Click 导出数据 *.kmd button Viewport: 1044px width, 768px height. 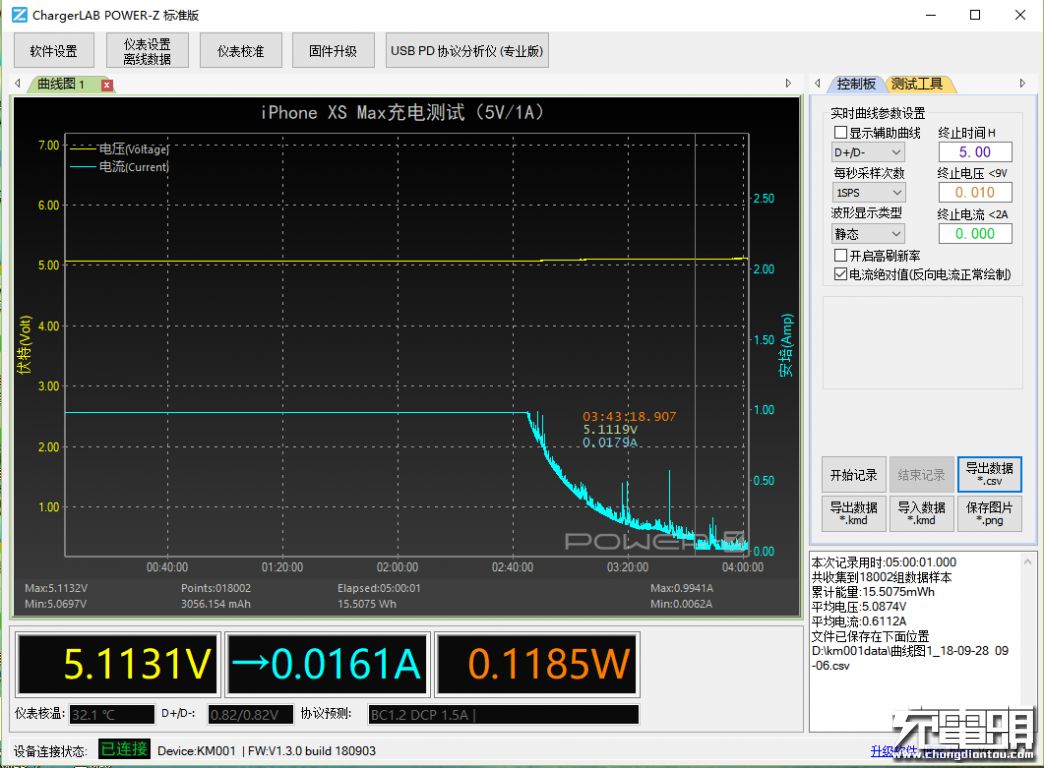click(854, 513)
